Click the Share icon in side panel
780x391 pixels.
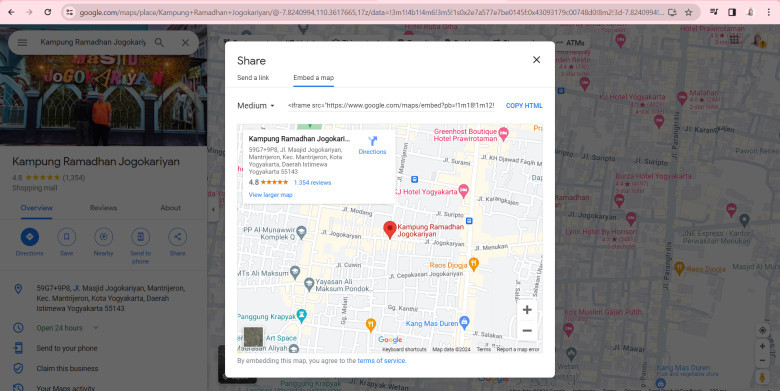click(178, 237)
